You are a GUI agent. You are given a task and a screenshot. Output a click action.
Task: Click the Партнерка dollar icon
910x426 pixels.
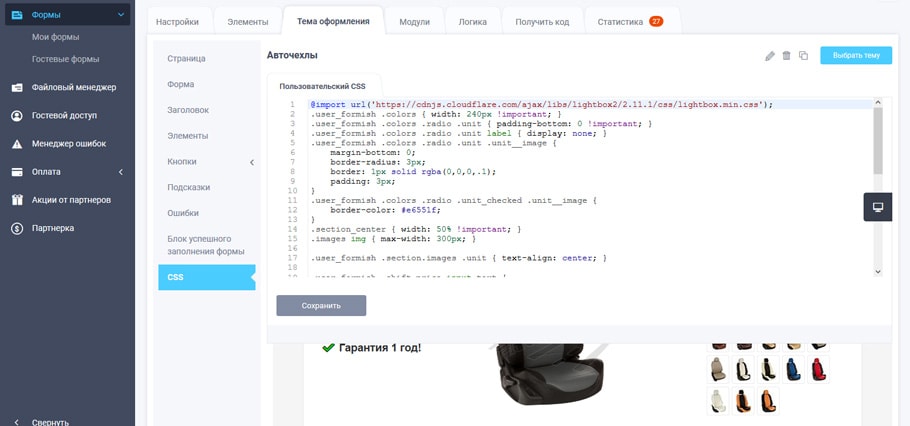[x=17, y=228]
